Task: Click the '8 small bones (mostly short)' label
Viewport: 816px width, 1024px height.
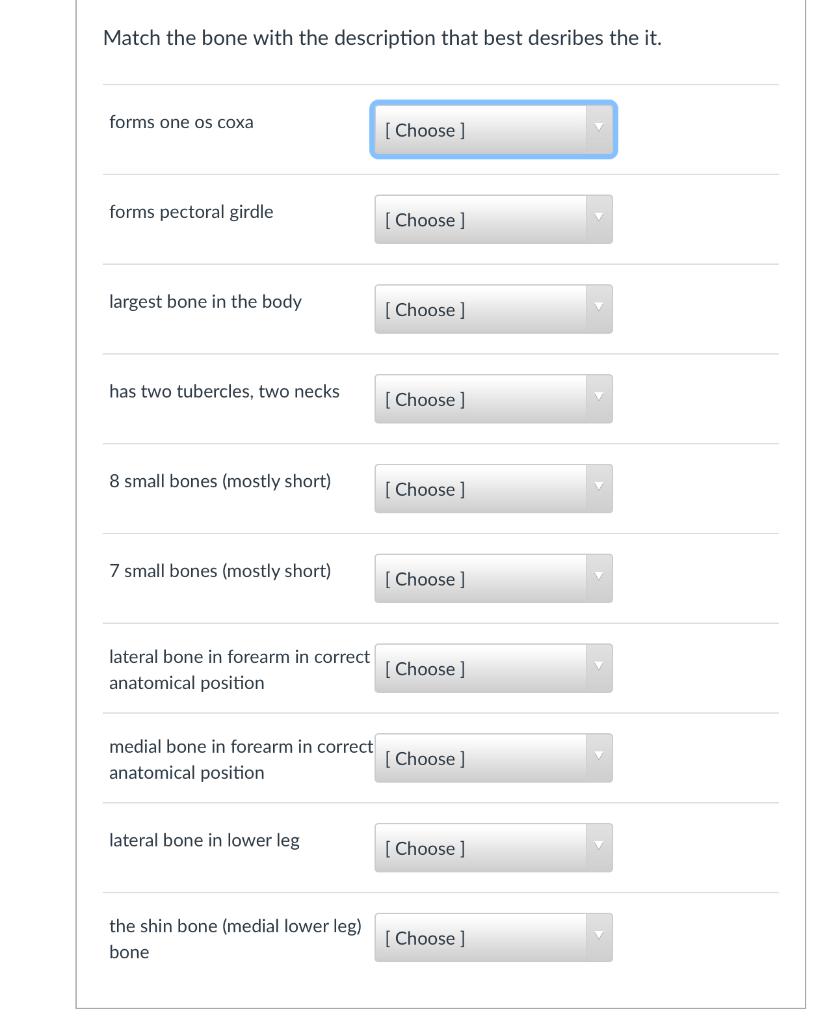Action: 220,481
